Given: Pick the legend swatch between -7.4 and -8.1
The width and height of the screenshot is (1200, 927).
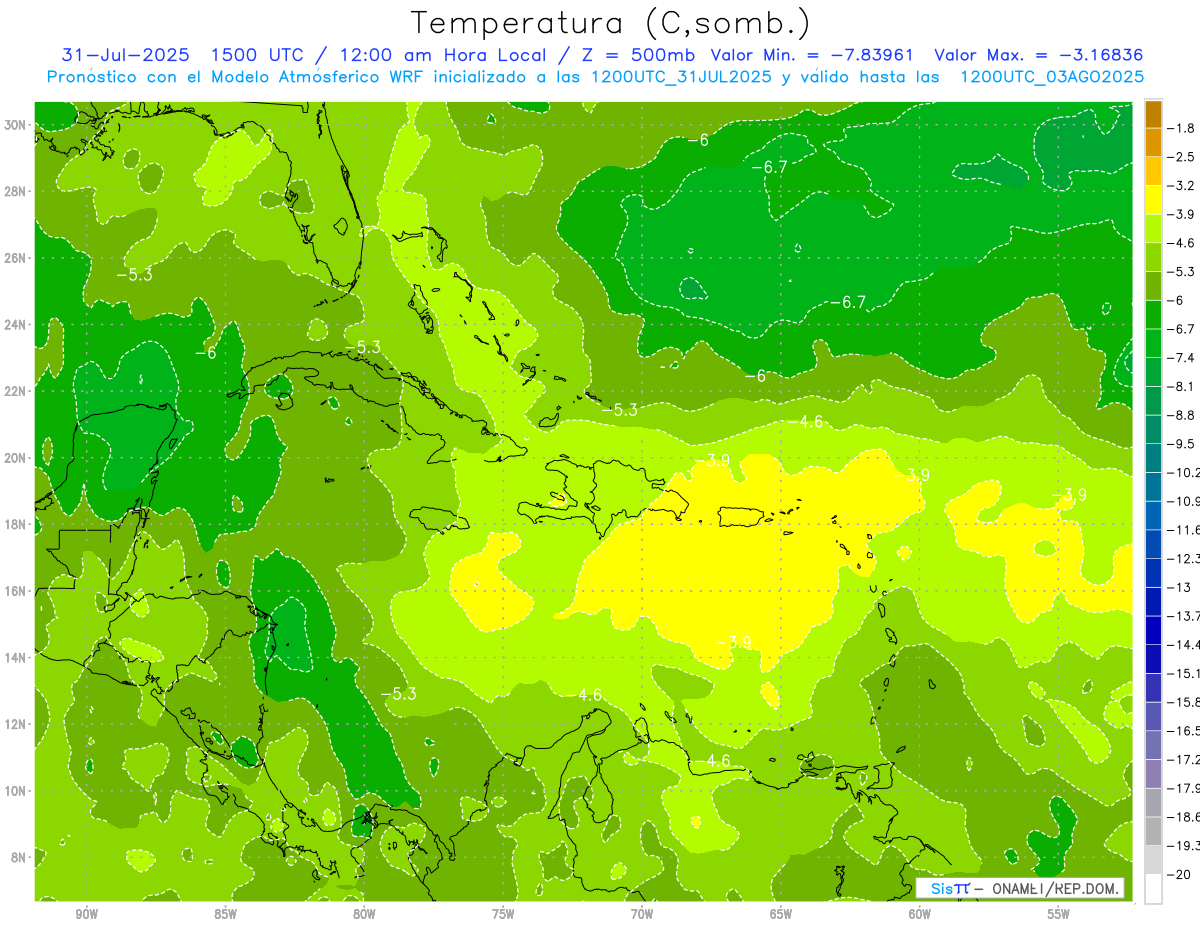Looking at the screenshot, I should coord(1153,372).
